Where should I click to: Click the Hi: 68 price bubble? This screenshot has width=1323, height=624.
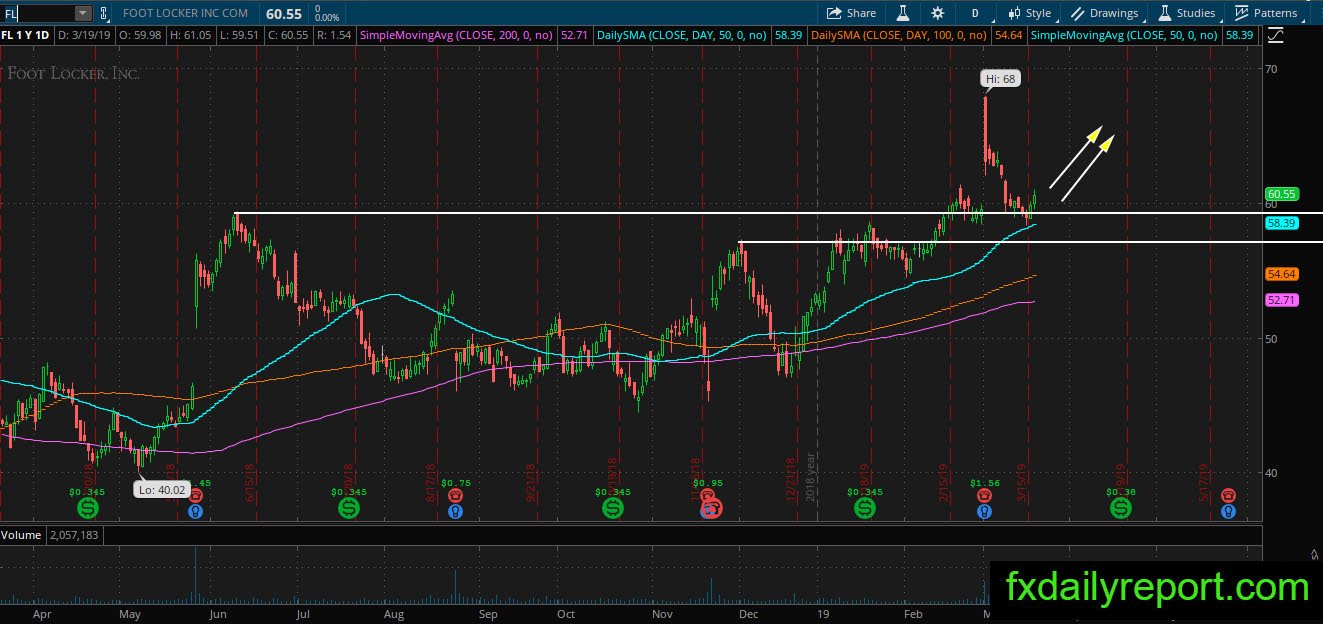pos(999,78)
